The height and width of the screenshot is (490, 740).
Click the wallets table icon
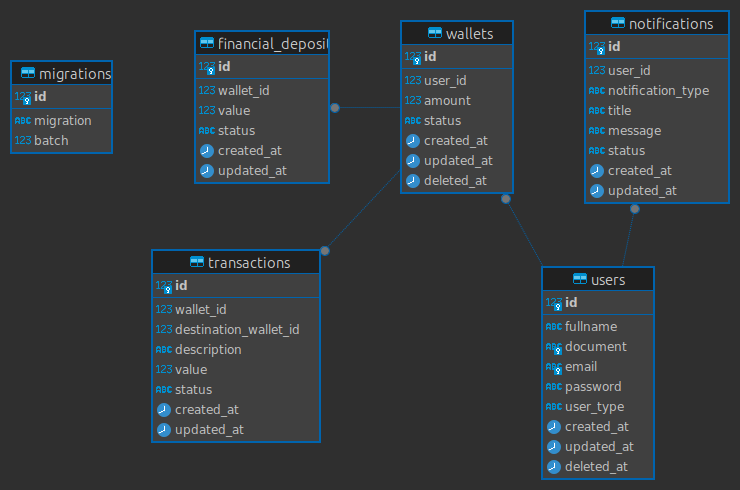point(434,34)
